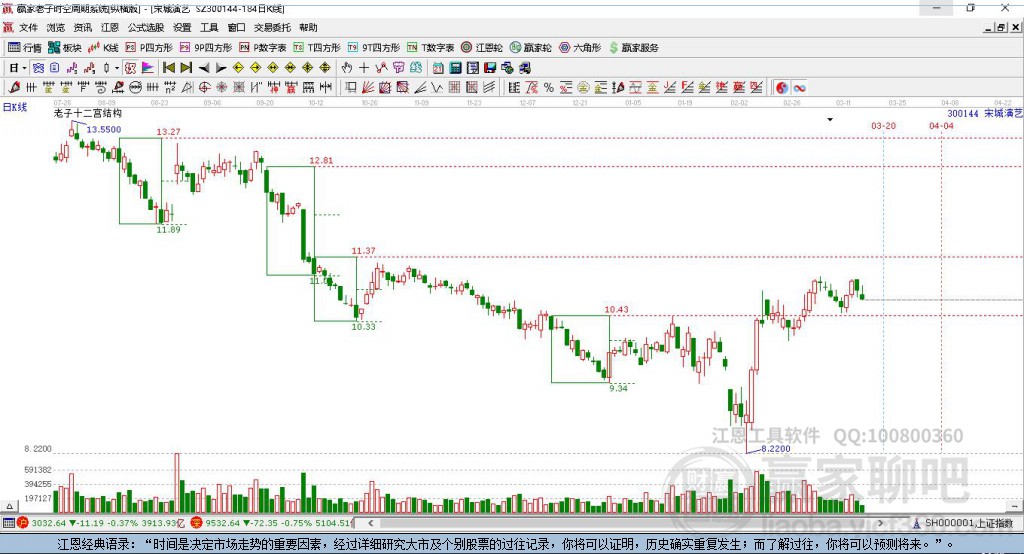Open the calendar icon

click(438, 68)
